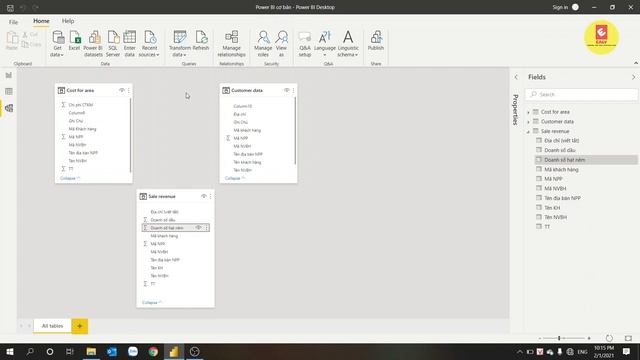Expand Customer data in Fields pane

528,122
